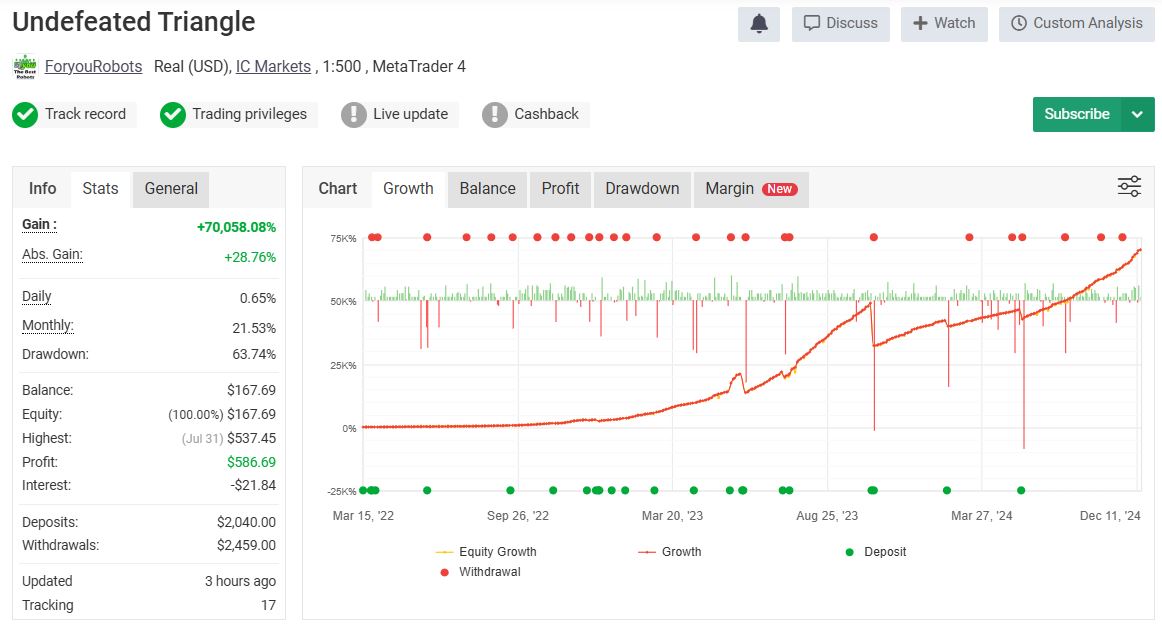Click the Live update warning icon
This screenshot has width=1162, height=642.
point(354,115)
